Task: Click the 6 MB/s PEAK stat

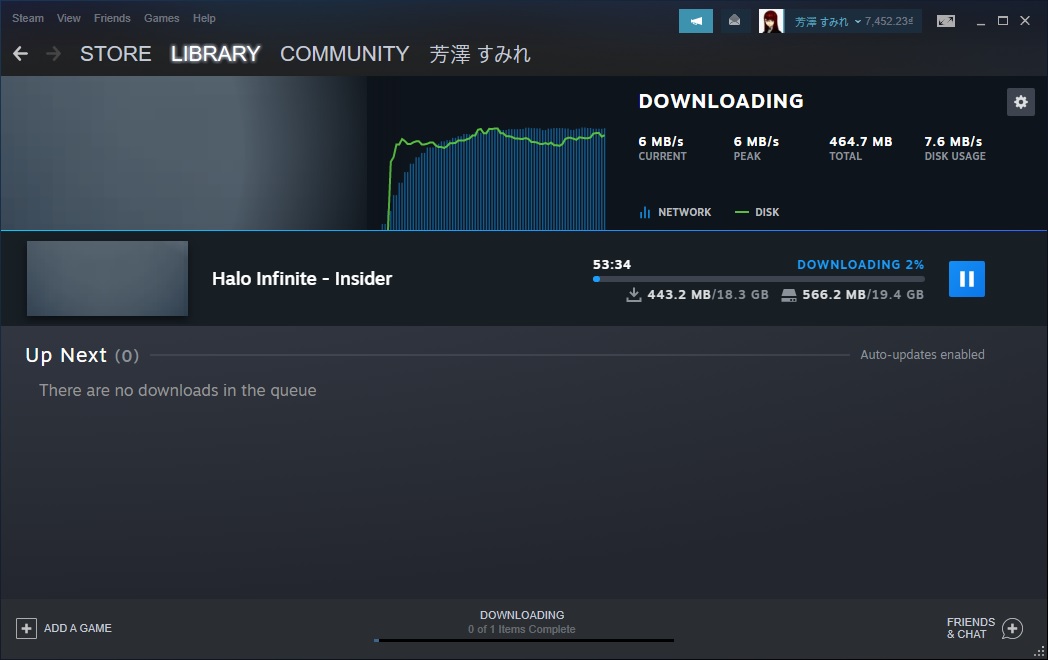Action: click(x=756, y=148)
